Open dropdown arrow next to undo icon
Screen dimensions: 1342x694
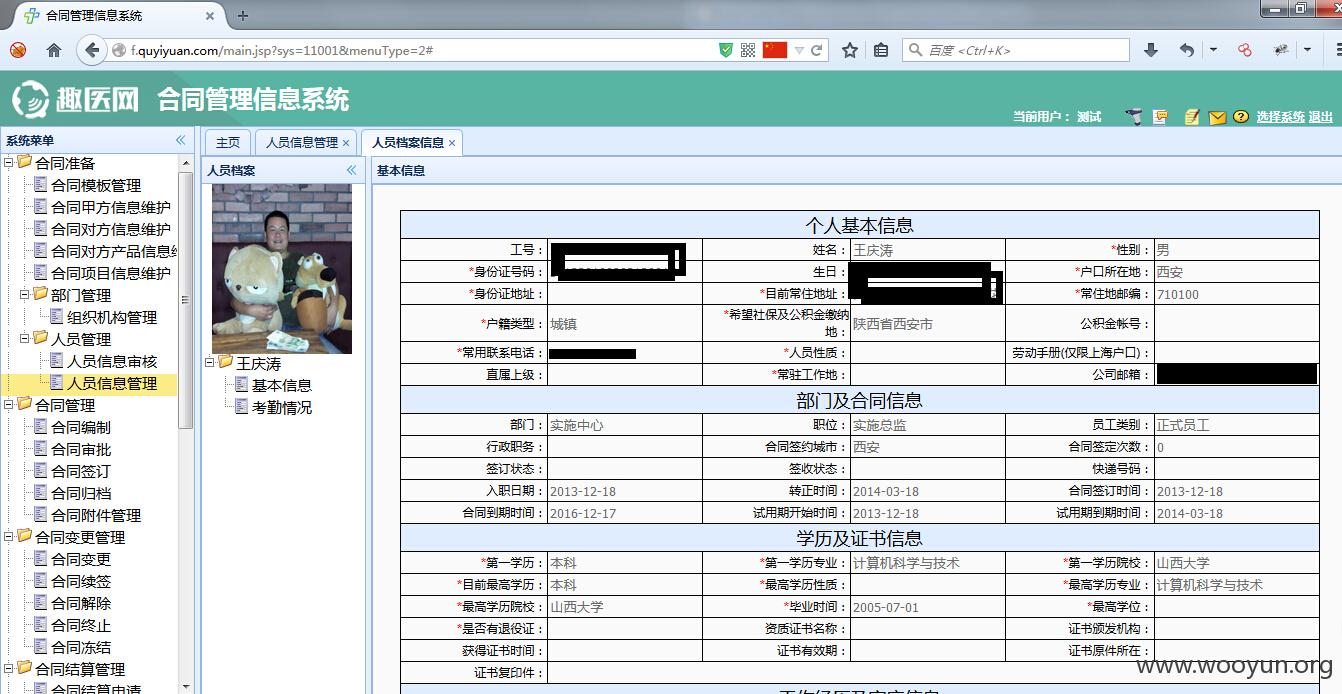(x=1213, y=50)
